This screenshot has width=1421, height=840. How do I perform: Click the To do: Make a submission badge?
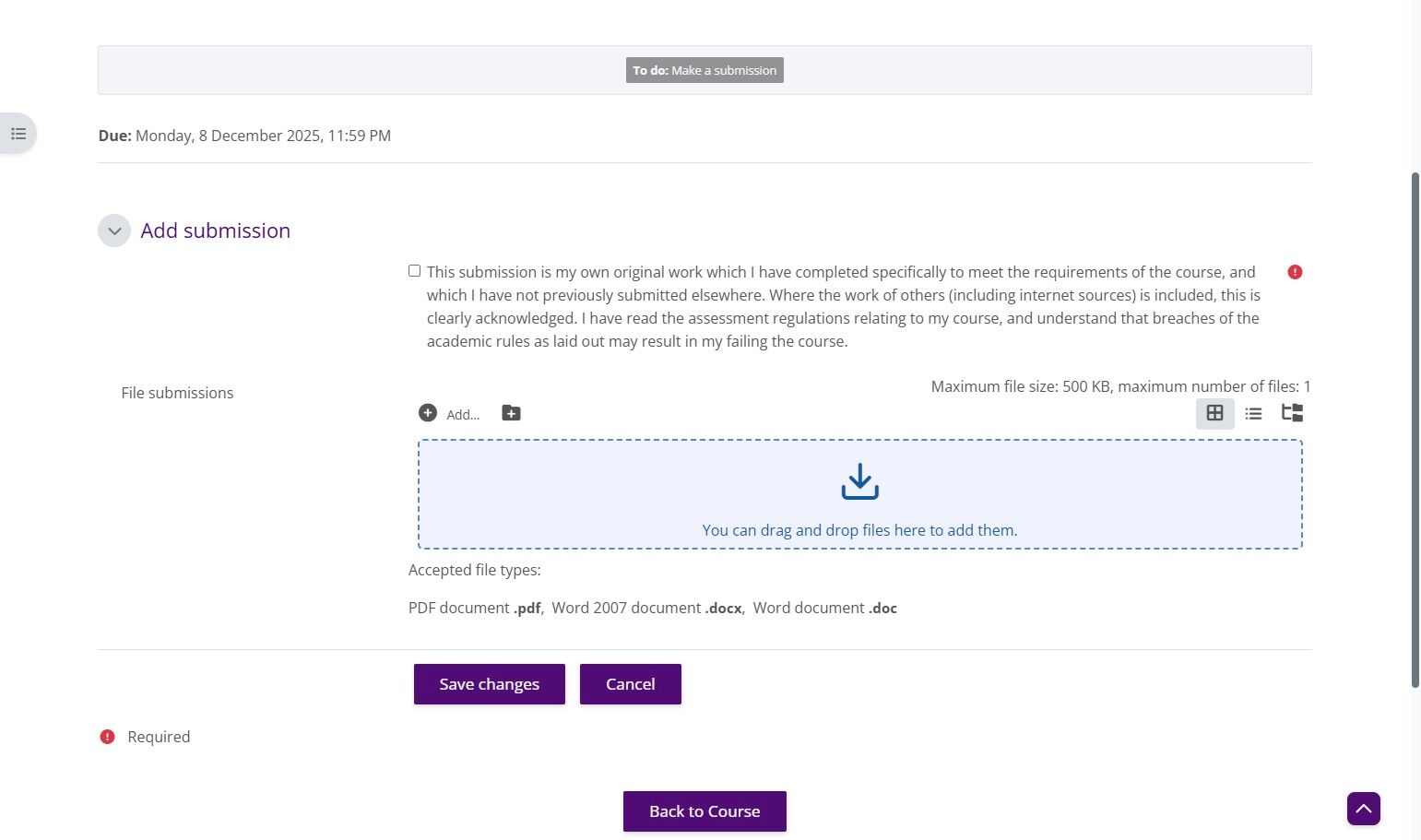pos(705,70)
